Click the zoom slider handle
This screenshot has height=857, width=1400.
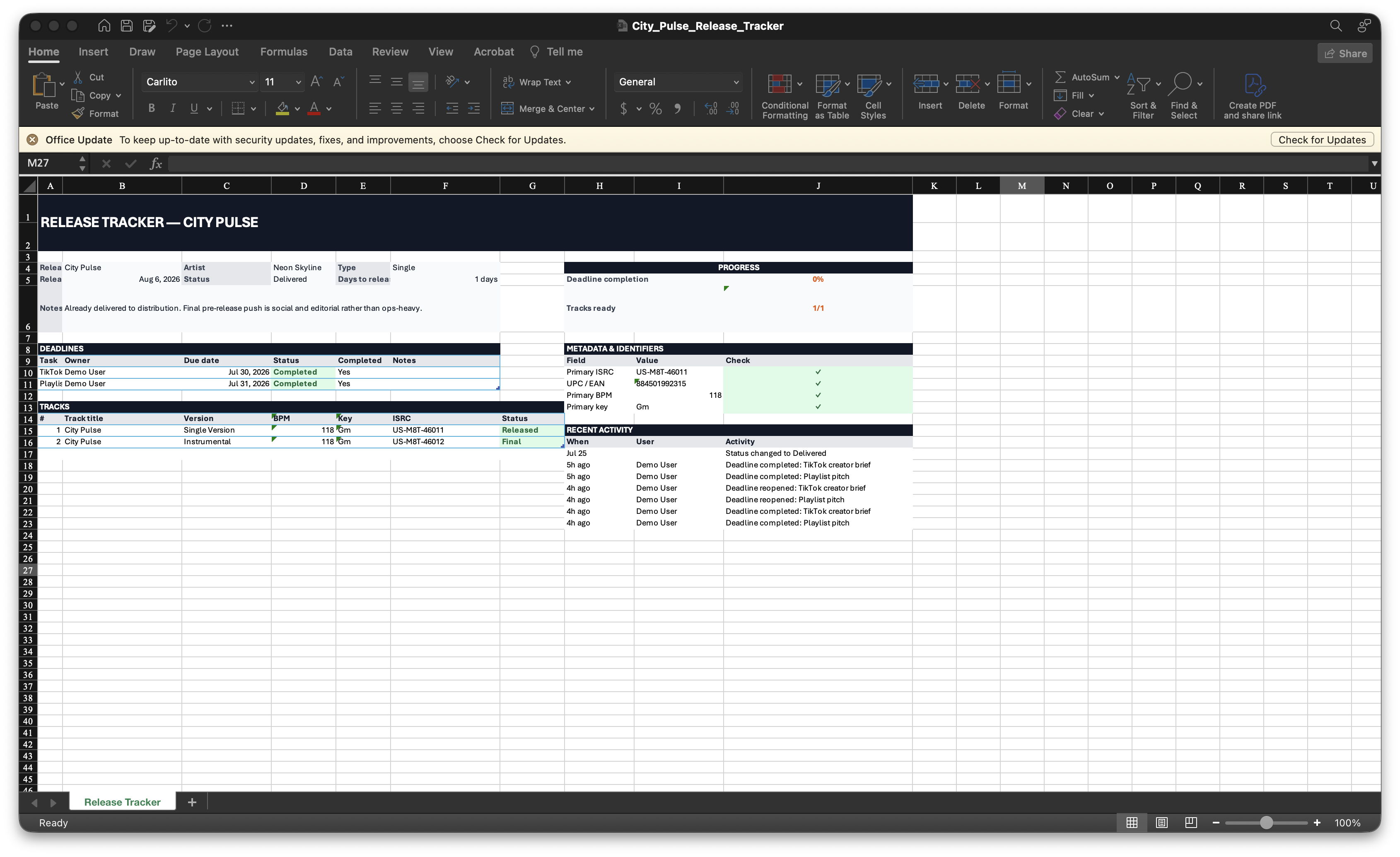[1266, 822]
